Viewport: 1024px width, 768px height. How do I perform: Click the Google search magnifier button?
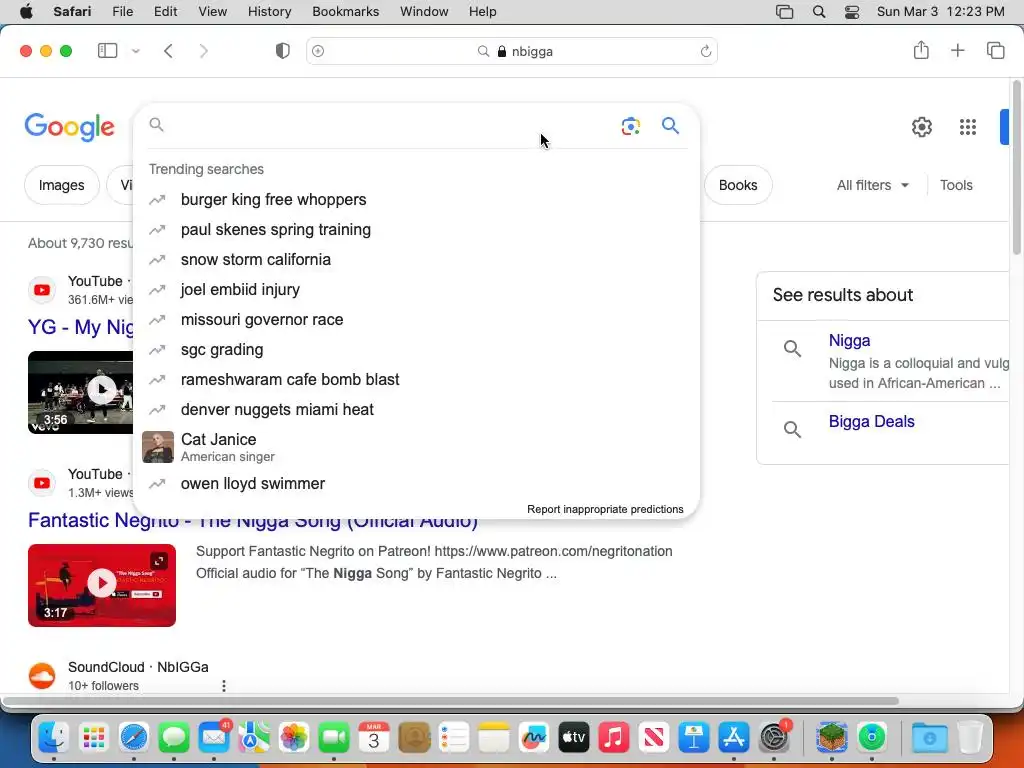670,125
